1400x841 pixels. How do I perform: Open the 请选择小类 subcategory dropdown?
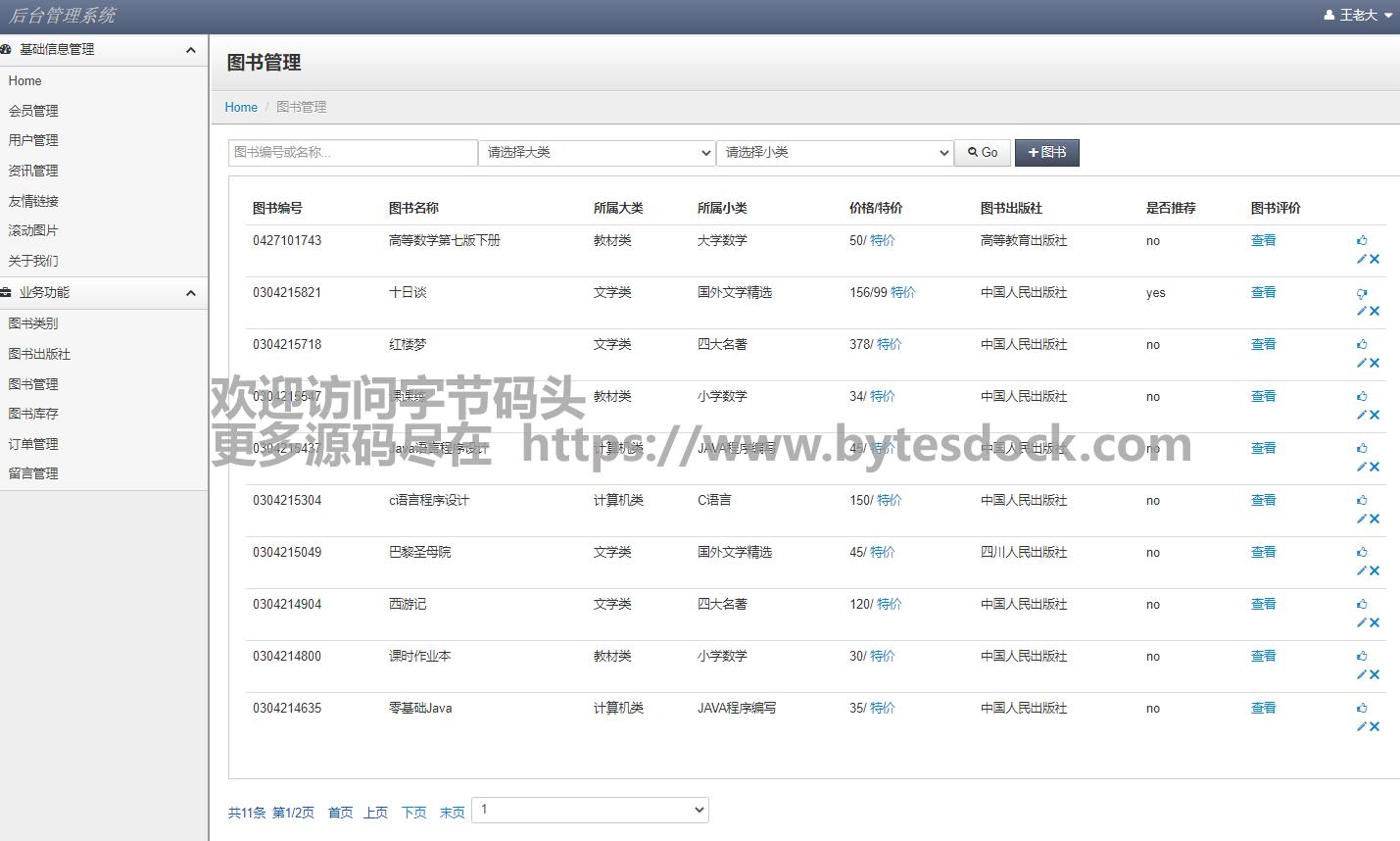835,153
